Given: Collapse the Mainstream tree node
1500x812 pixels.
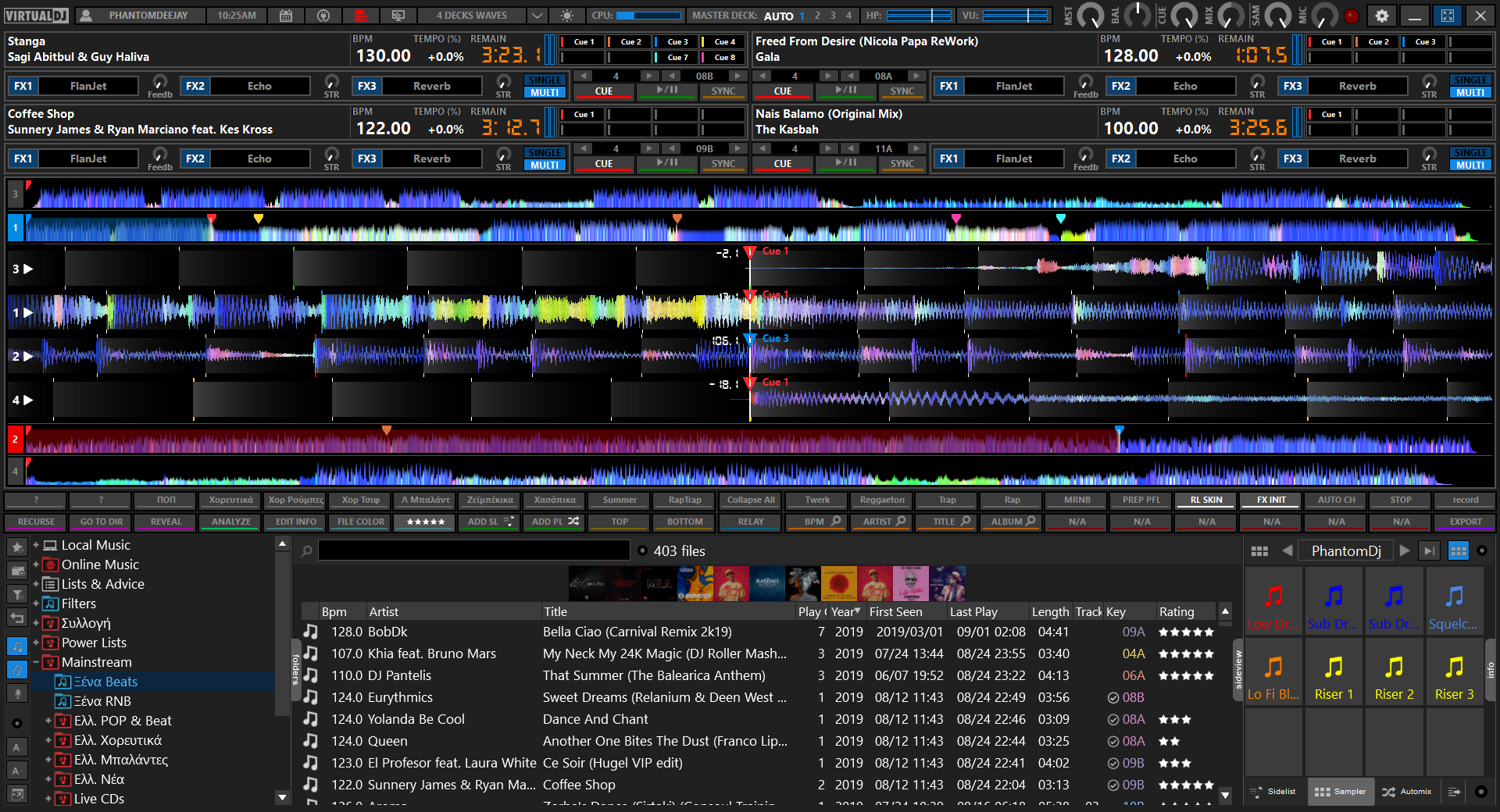Looking at the screenshot, I should click(x=36, y=662).
